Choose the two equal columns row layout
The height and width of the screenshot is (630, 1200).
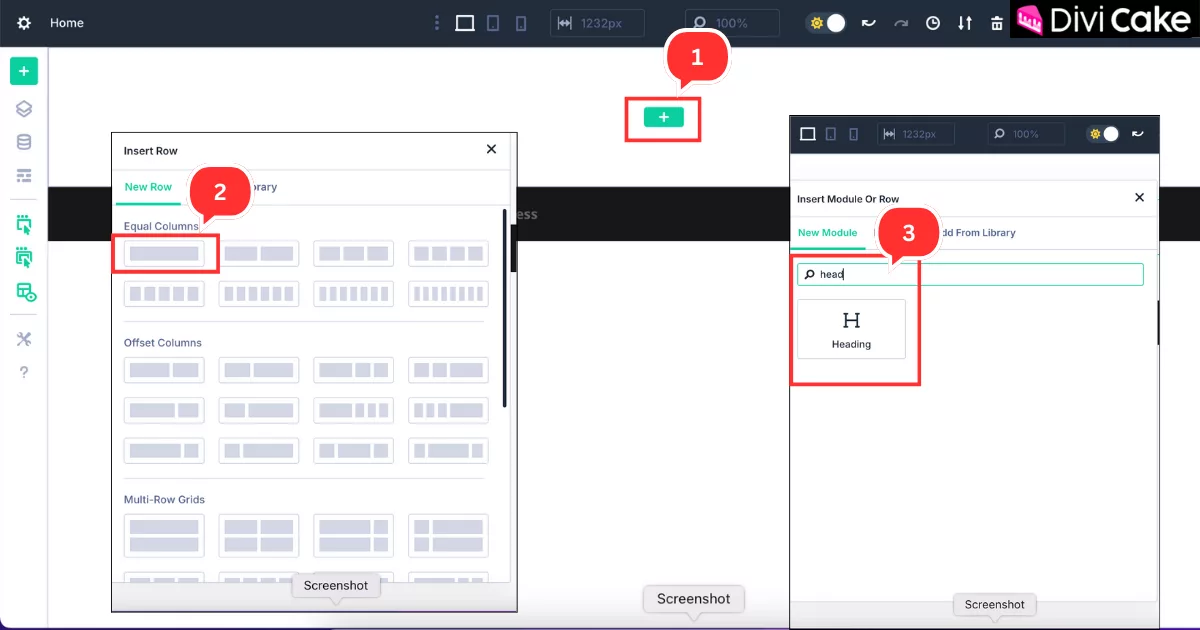tap(259, 253)
